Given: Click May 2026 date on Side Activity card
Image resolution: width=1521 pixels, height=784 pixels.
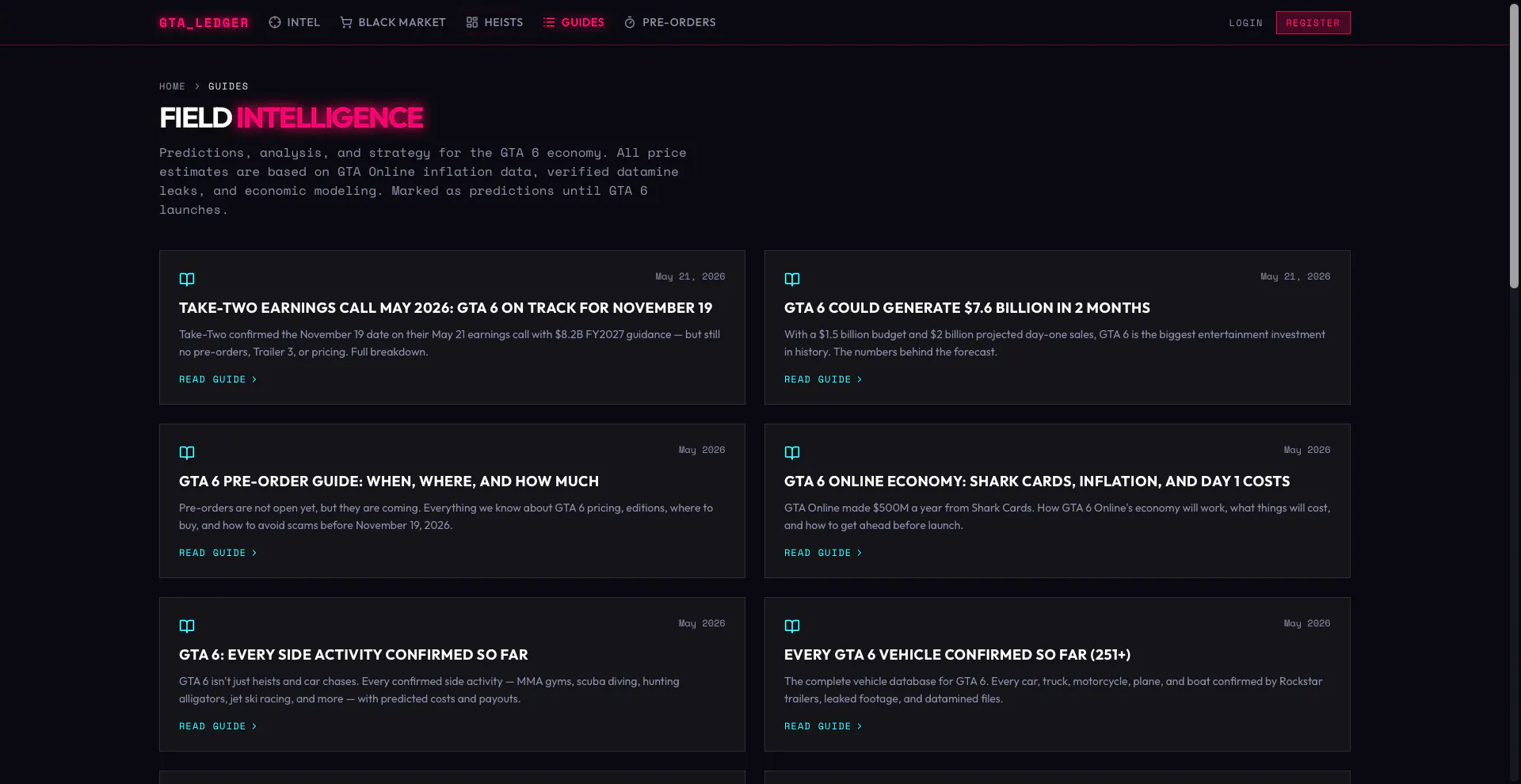Looking at the screenshot, I should tap(702, 623).
